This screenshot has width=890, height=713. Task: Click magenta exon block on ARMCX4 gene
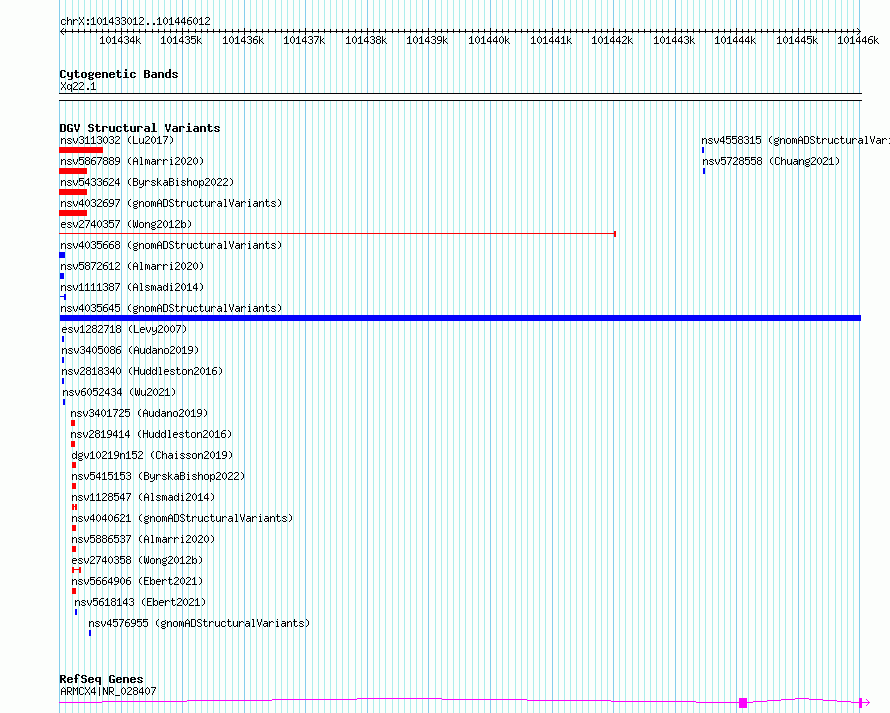tap(743, 703)
